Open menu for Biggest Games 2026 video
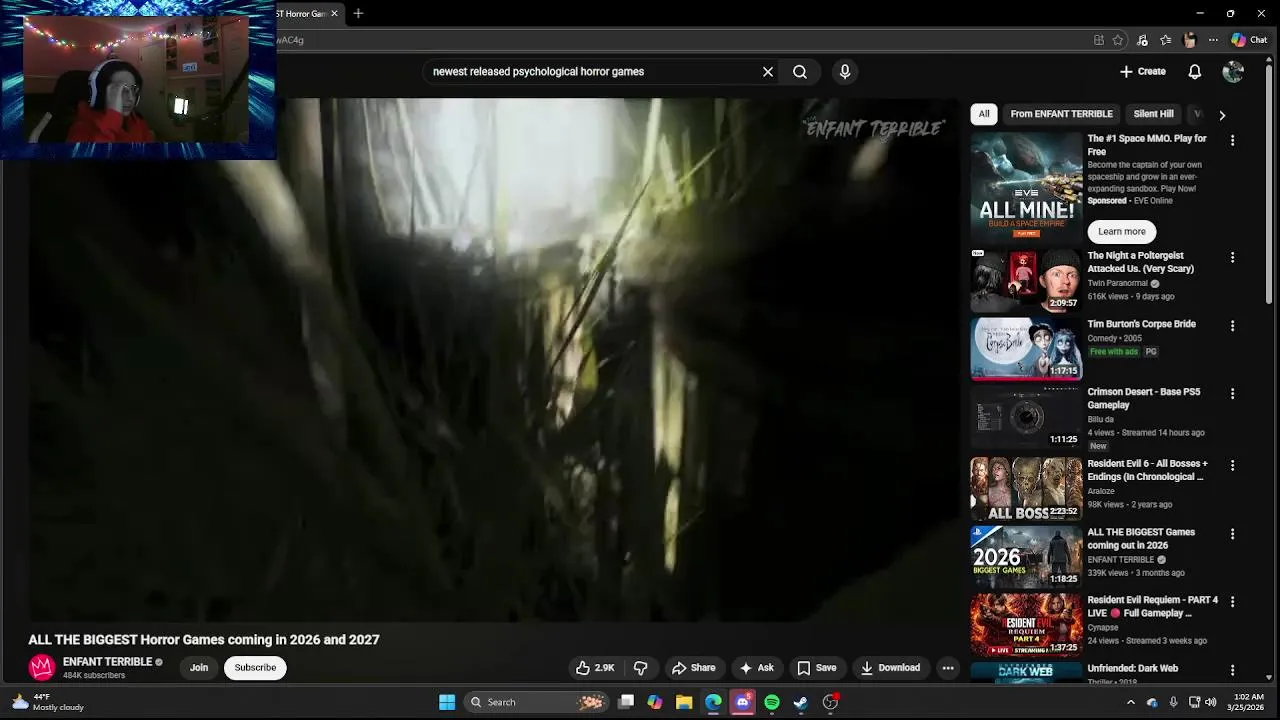 (x=1232, y=534)
